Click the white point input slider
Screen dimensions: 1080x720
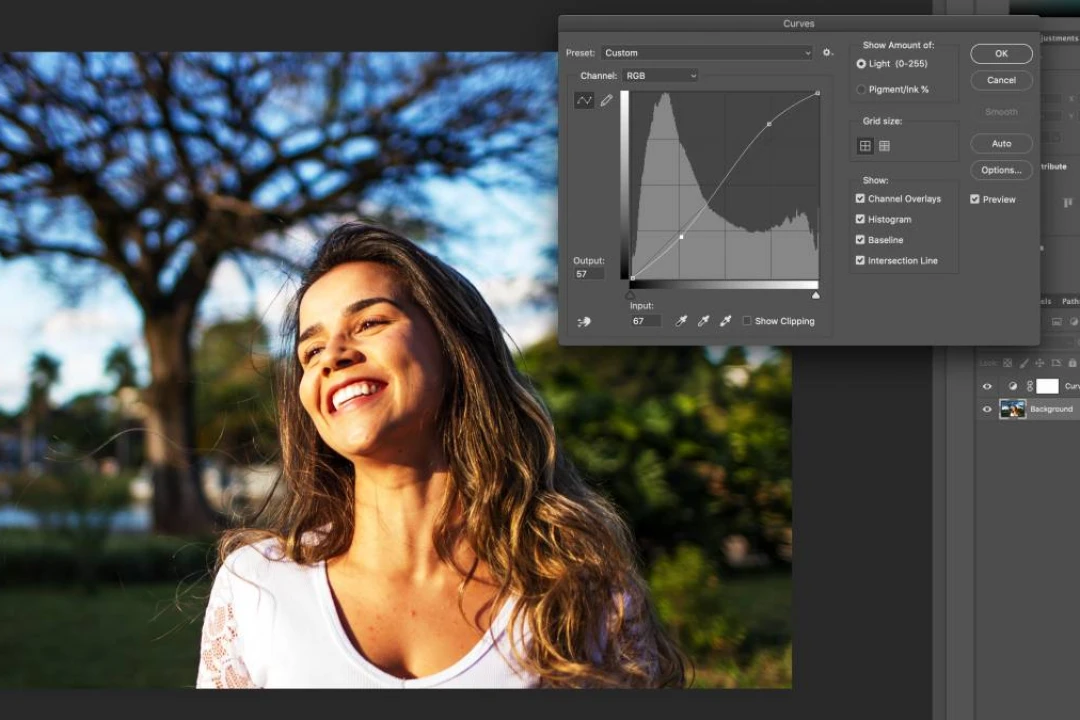[x=816, y=295]
